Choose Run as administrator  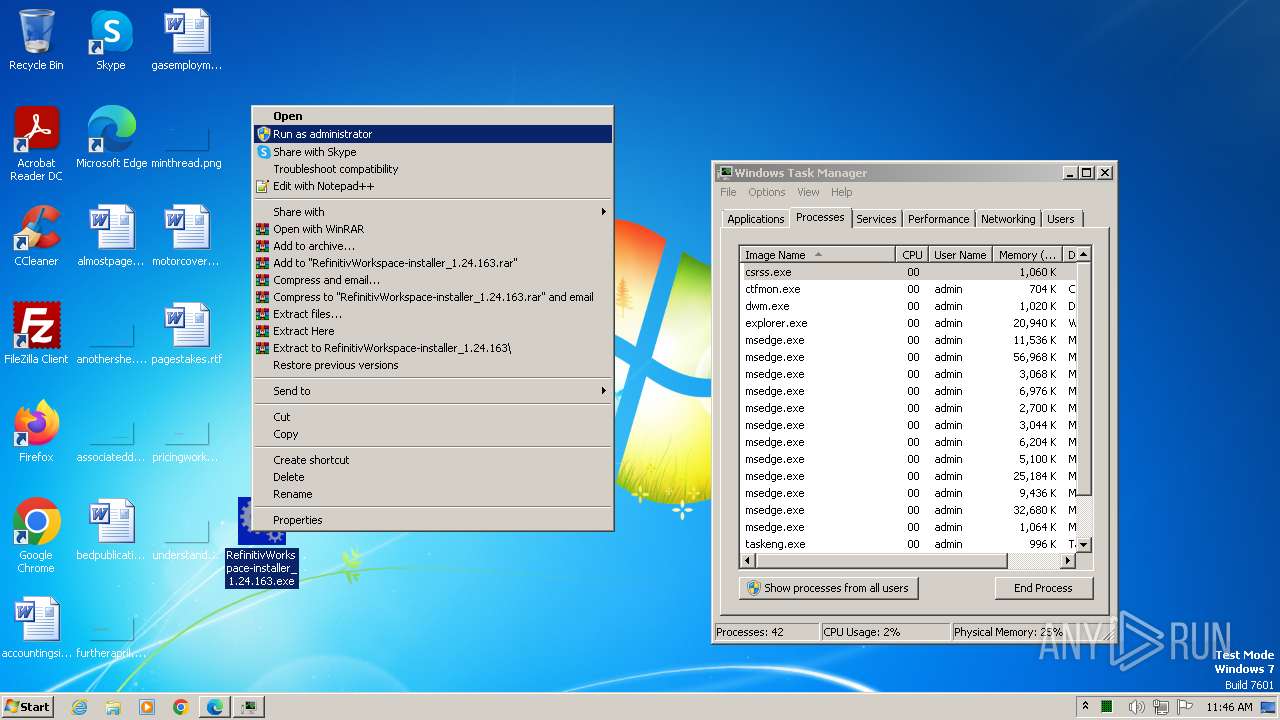(432, 134)
